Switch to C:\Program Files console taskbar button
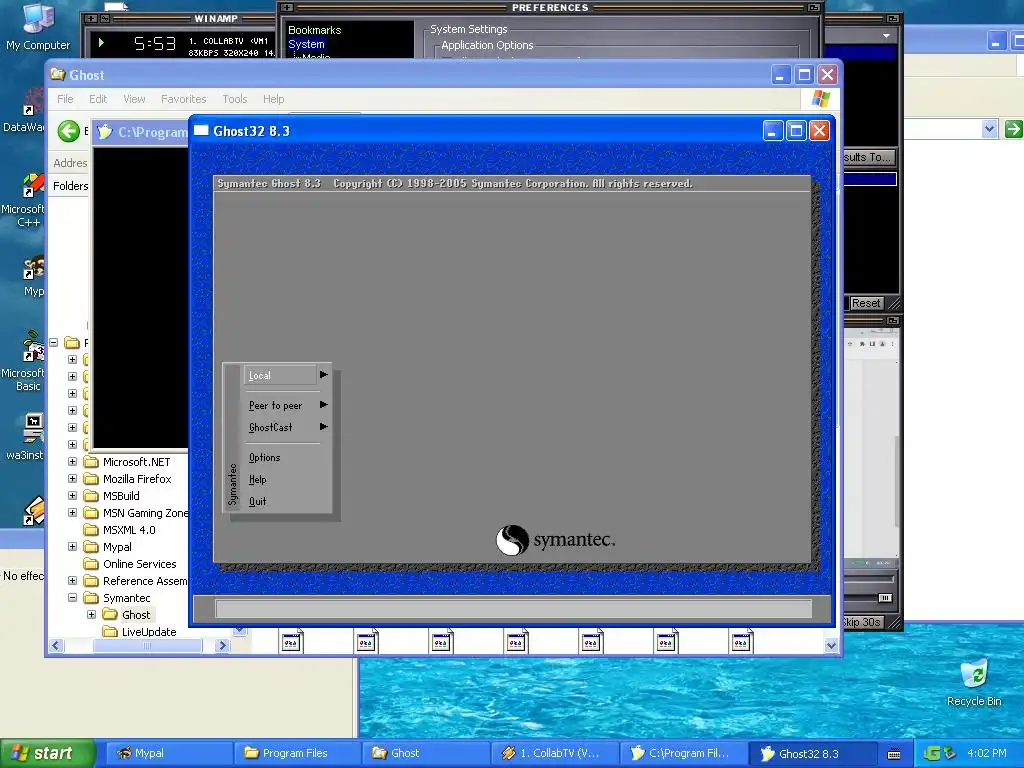Viewport: 1024px width, 768px height. (x=682, y=753)
